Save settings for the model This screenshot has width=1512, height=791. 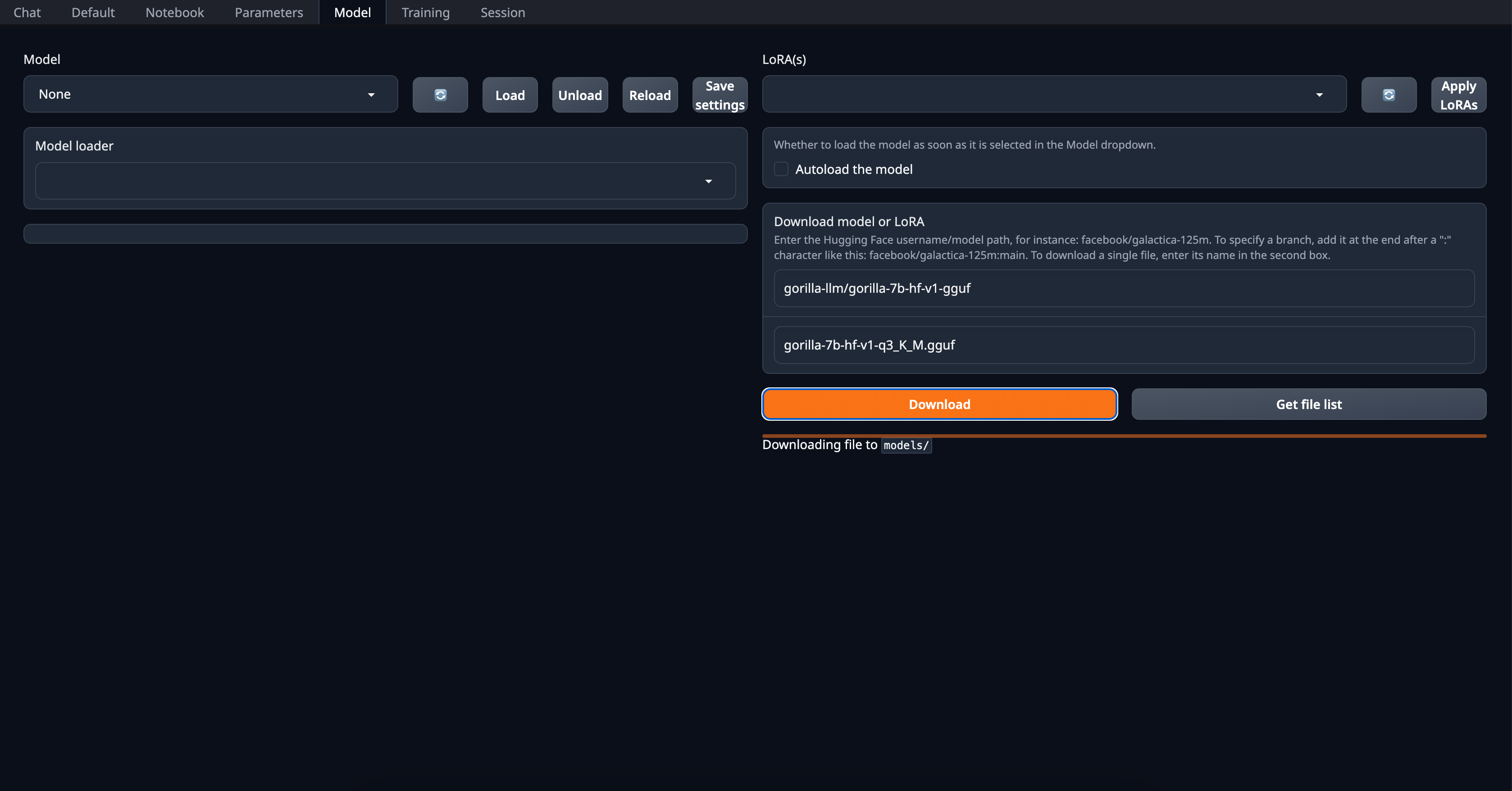point(720,95)
